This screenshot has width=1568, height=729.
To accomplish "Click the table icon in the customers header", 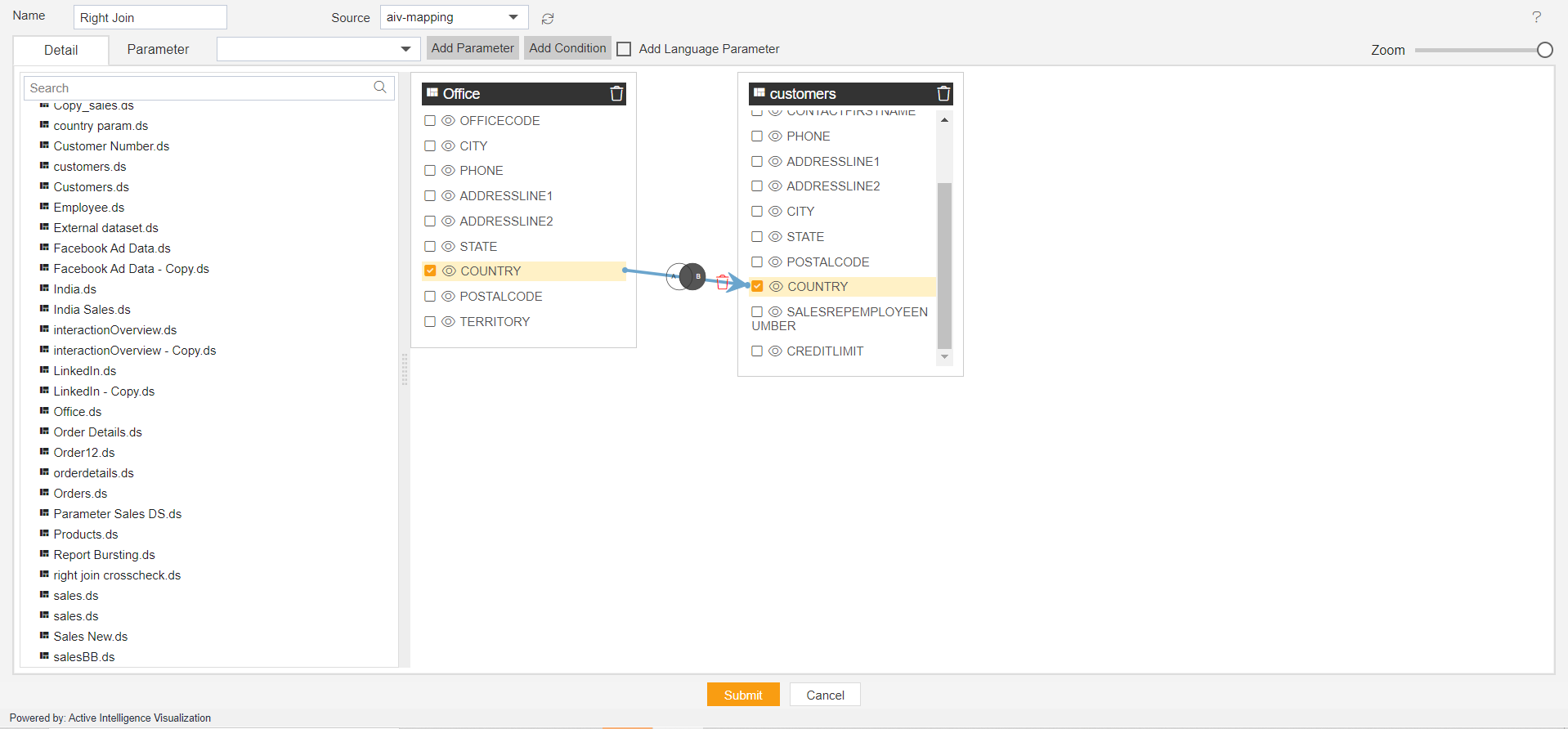I will 759,93.
